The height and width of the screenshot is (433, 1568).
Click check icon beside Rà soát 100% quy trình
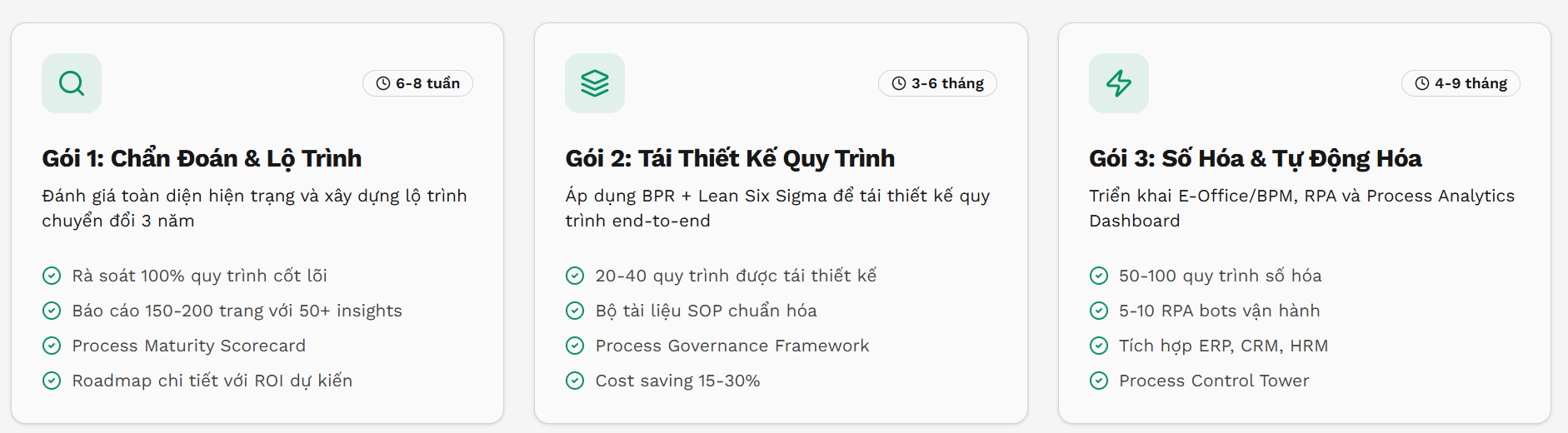tap(52, 276)
